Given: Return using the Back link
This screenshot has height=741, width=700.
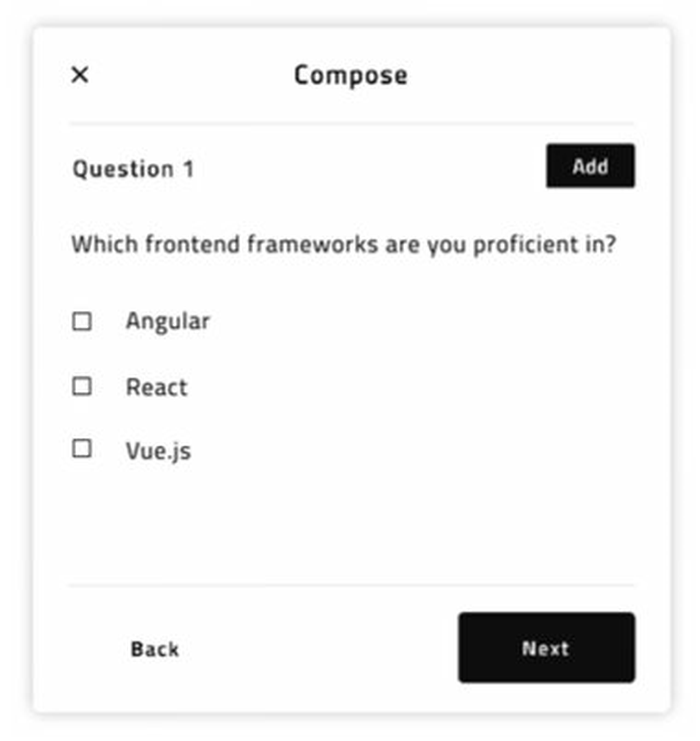Looking at the screenshot, I should coord(154,649).
